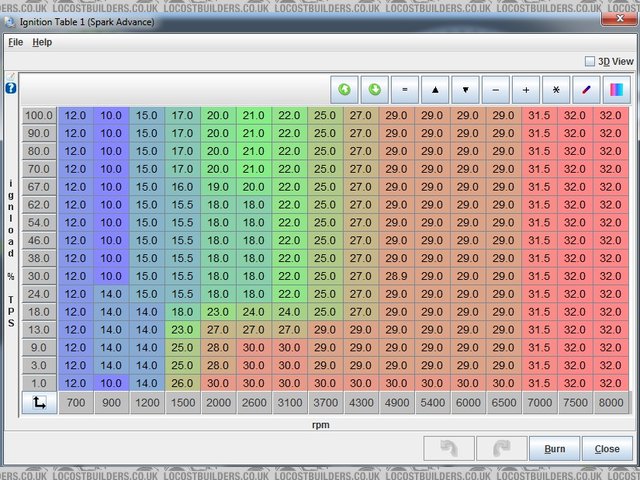The height and width of the screenshot is (480, 640).
Task: Click the green up-arrow toolbar button
Action: tap(345, 90)
